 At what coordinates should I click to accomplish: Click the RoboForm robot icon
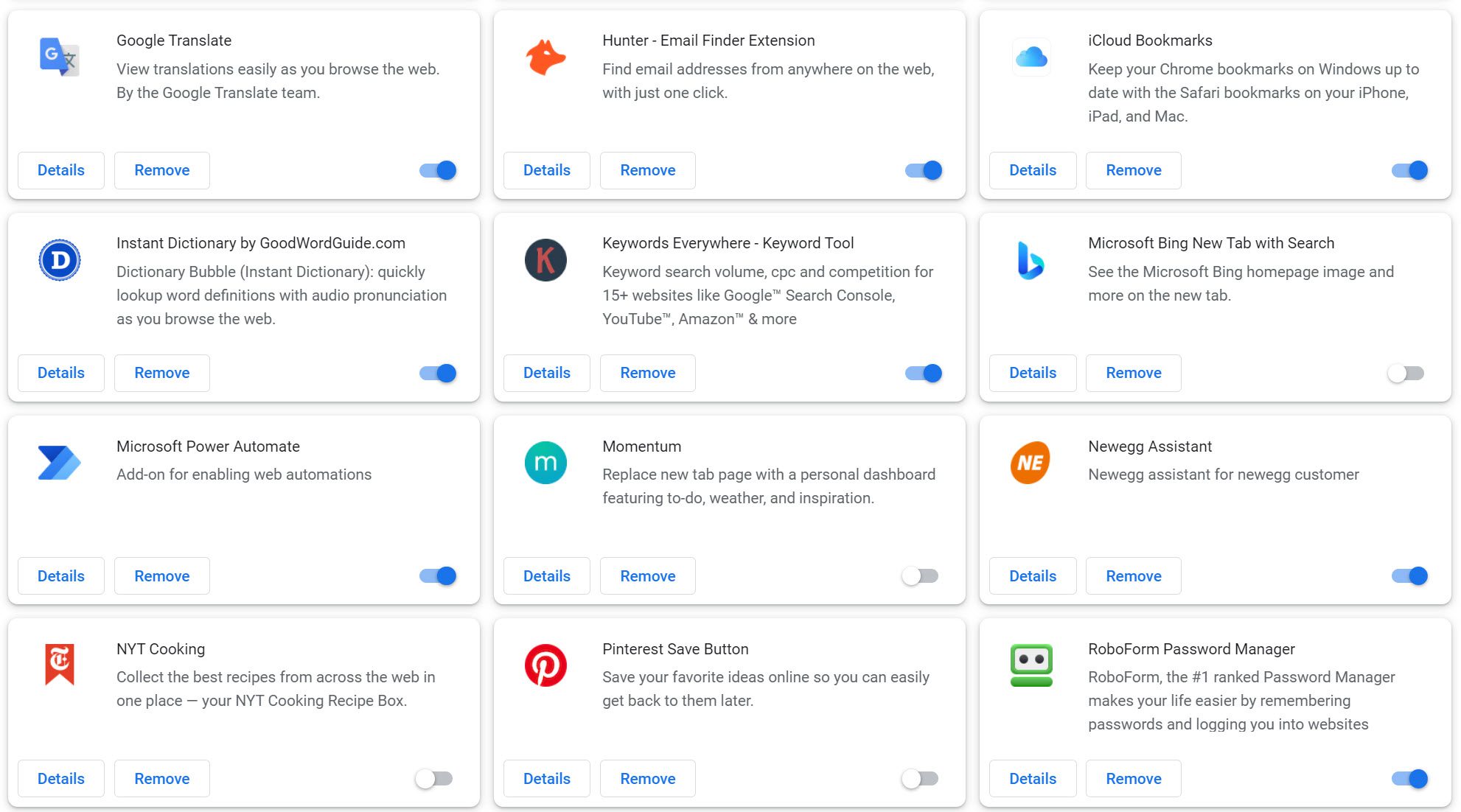tap(1031, 665)
